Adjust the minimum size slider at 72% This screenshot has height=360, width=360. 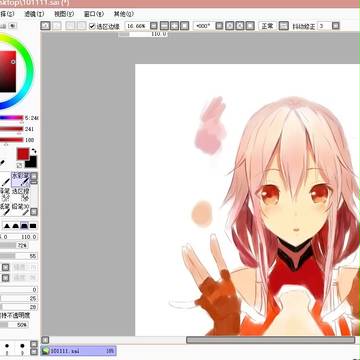pos(14,246)
